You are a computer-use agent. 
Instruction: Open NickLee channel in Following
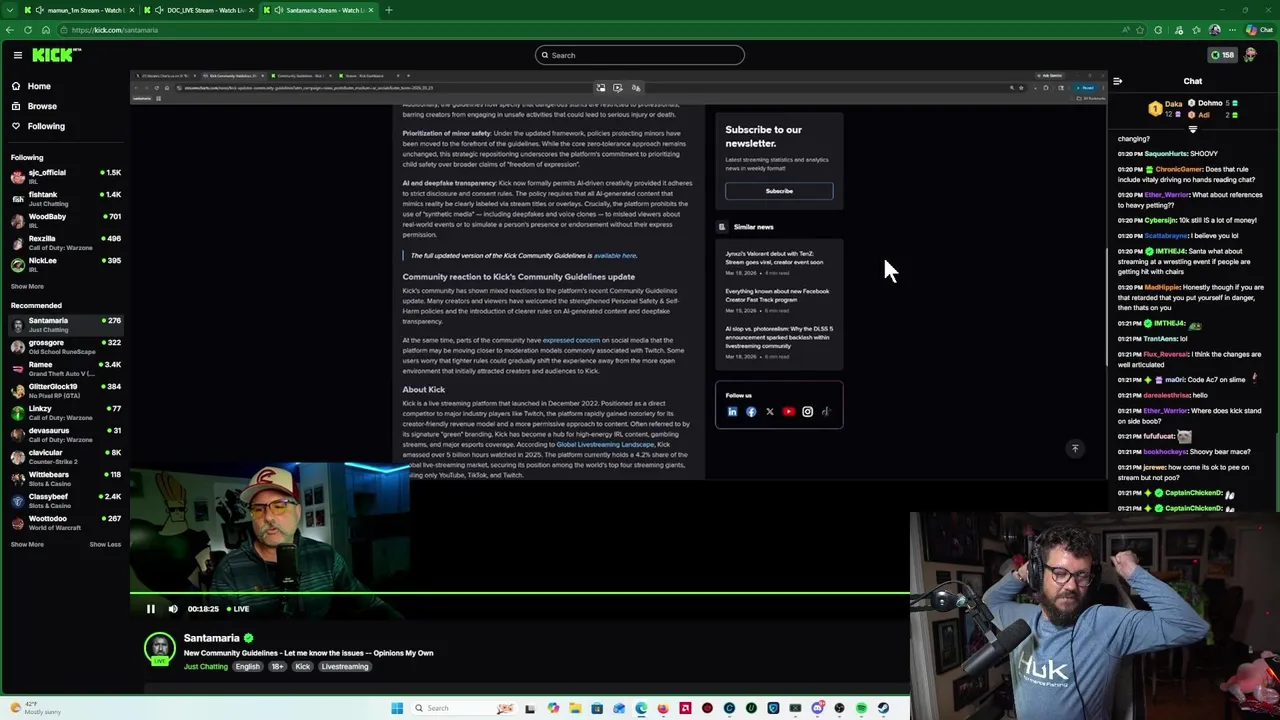coord(65,265)
